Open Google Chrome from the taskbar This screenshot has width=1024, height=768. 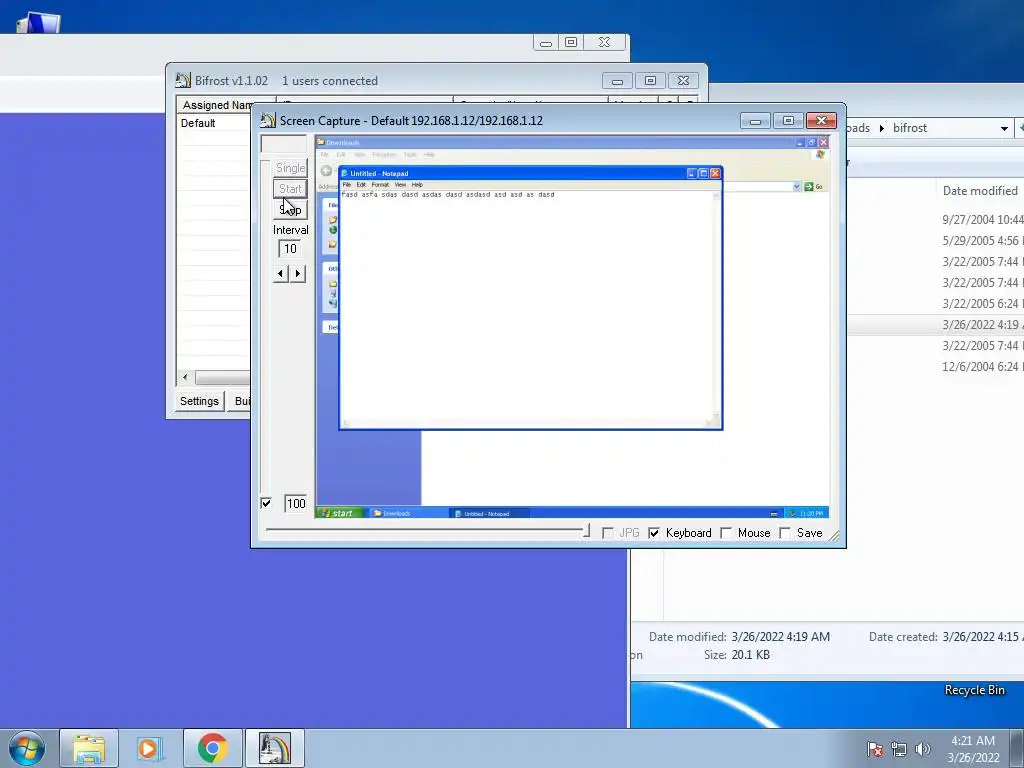coord(212,748)
